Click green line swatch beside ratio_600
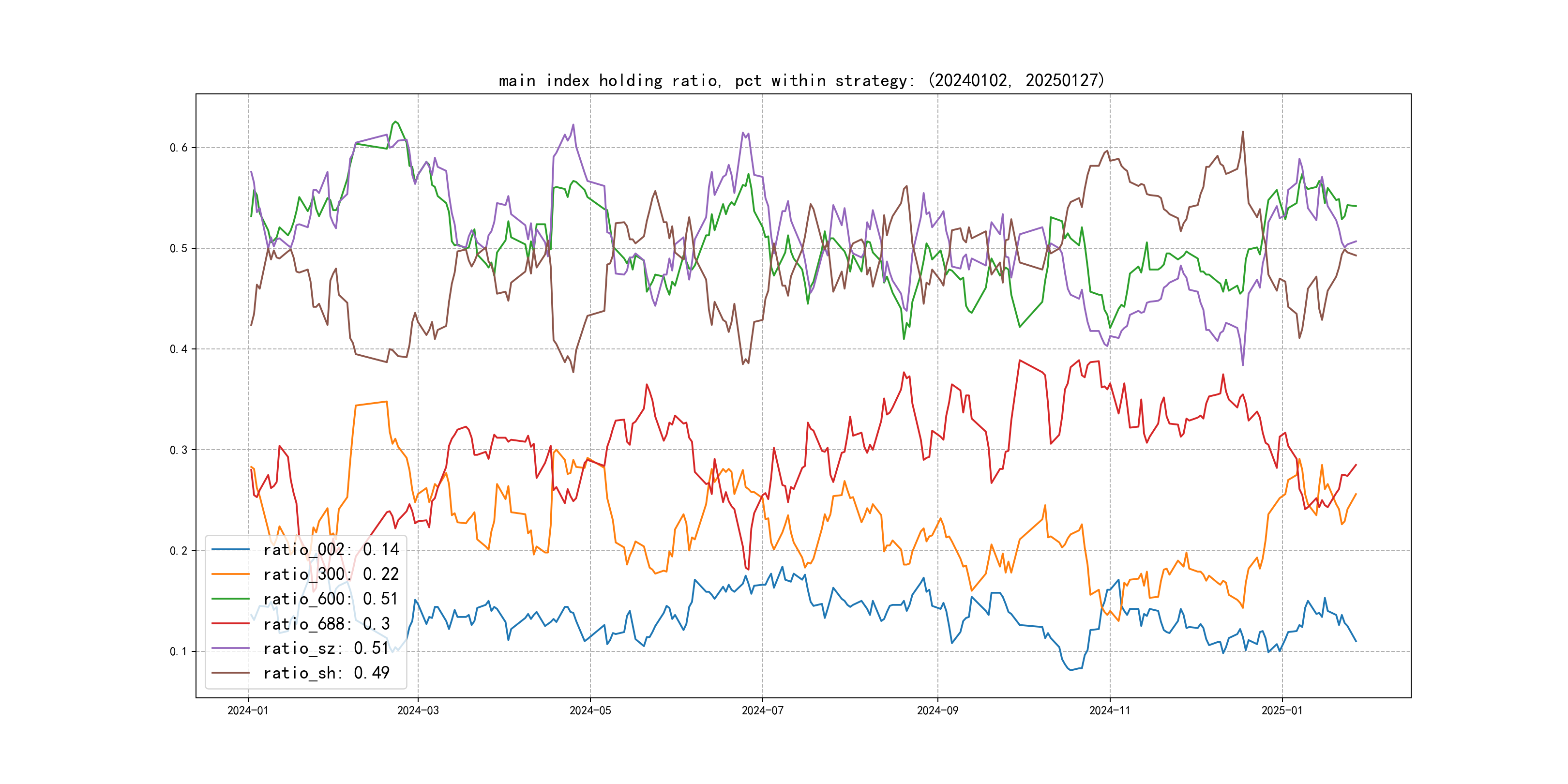Image resolution: width=1568 pixels, height=784 pixels. (231, 599)
